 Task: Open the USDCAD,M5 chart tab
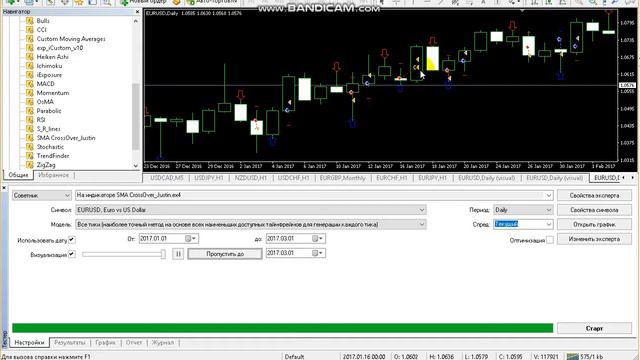tap(167, 178)
